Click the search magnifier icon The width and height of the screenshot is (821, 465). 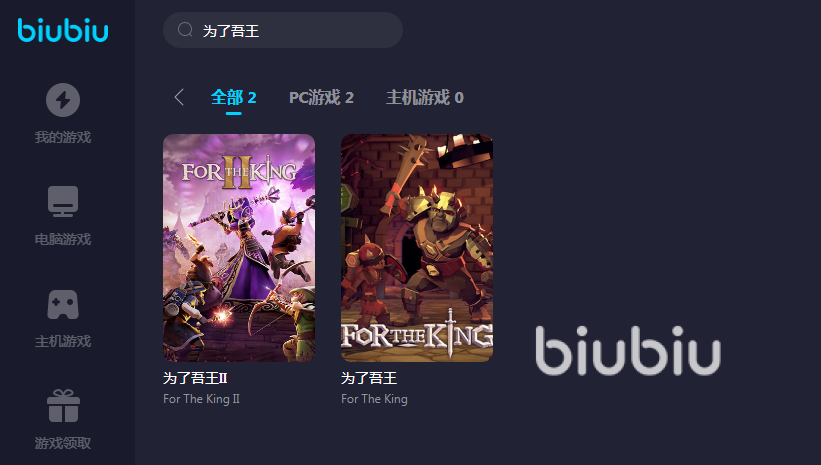[185, 30]
